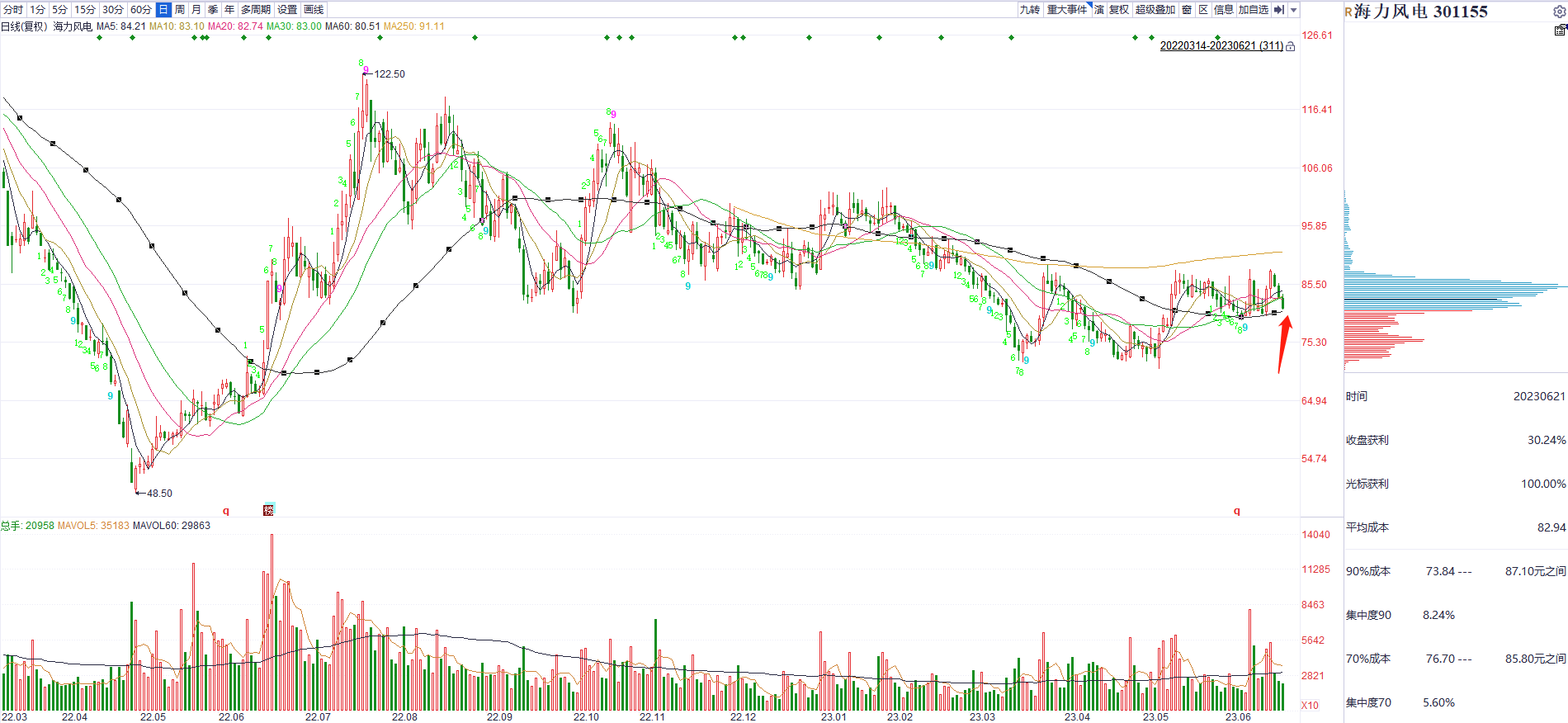
Task: Click the 榜 event marker icon
Action: coord(268,510)
